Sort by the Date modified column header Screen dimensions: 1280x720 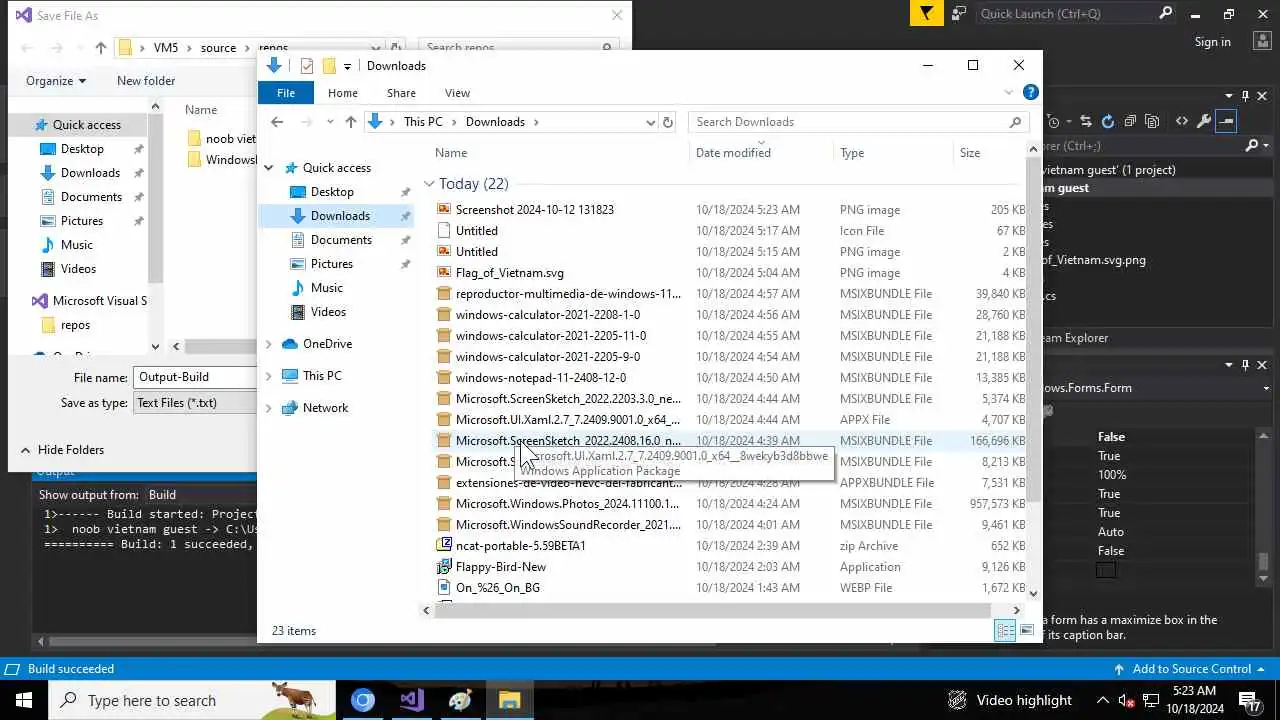point(733,153)
